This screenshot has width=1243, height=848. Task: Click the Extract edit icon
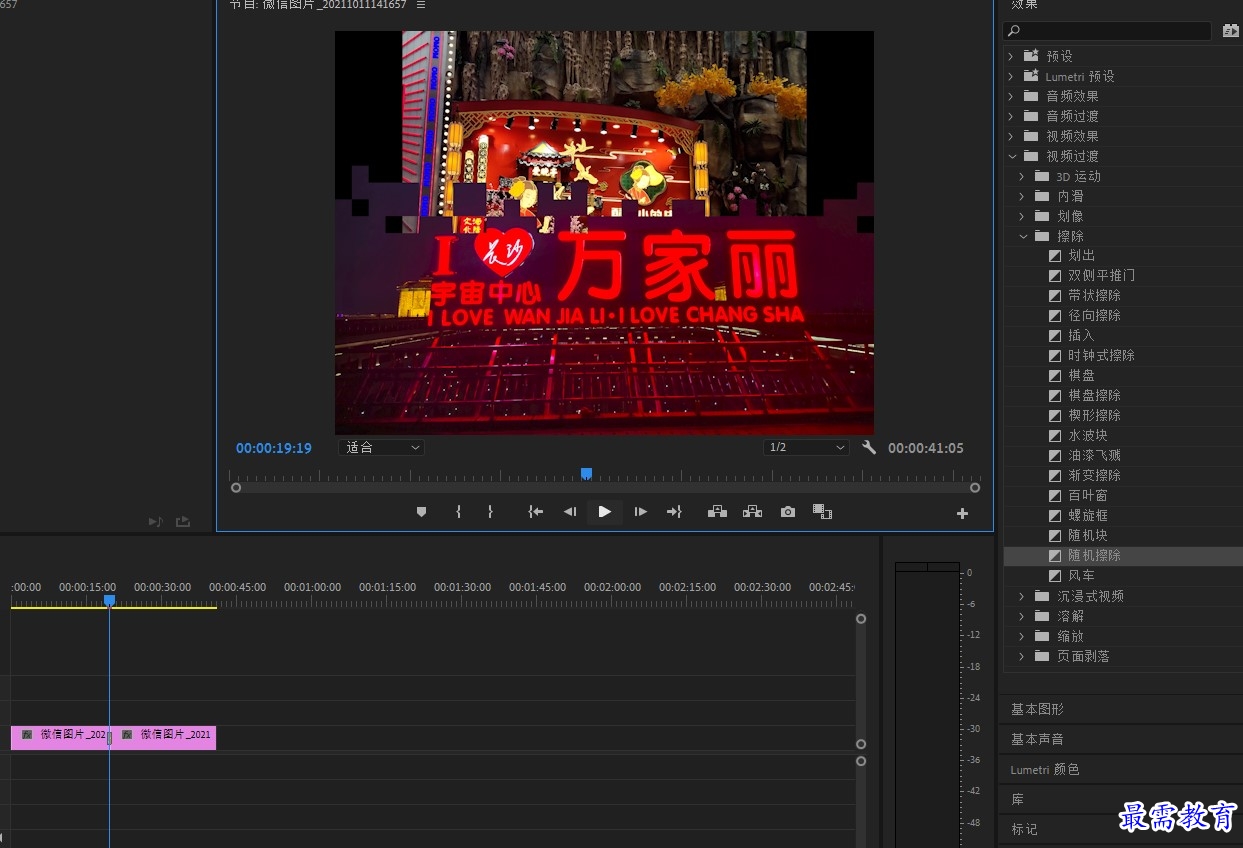(752, 512)
